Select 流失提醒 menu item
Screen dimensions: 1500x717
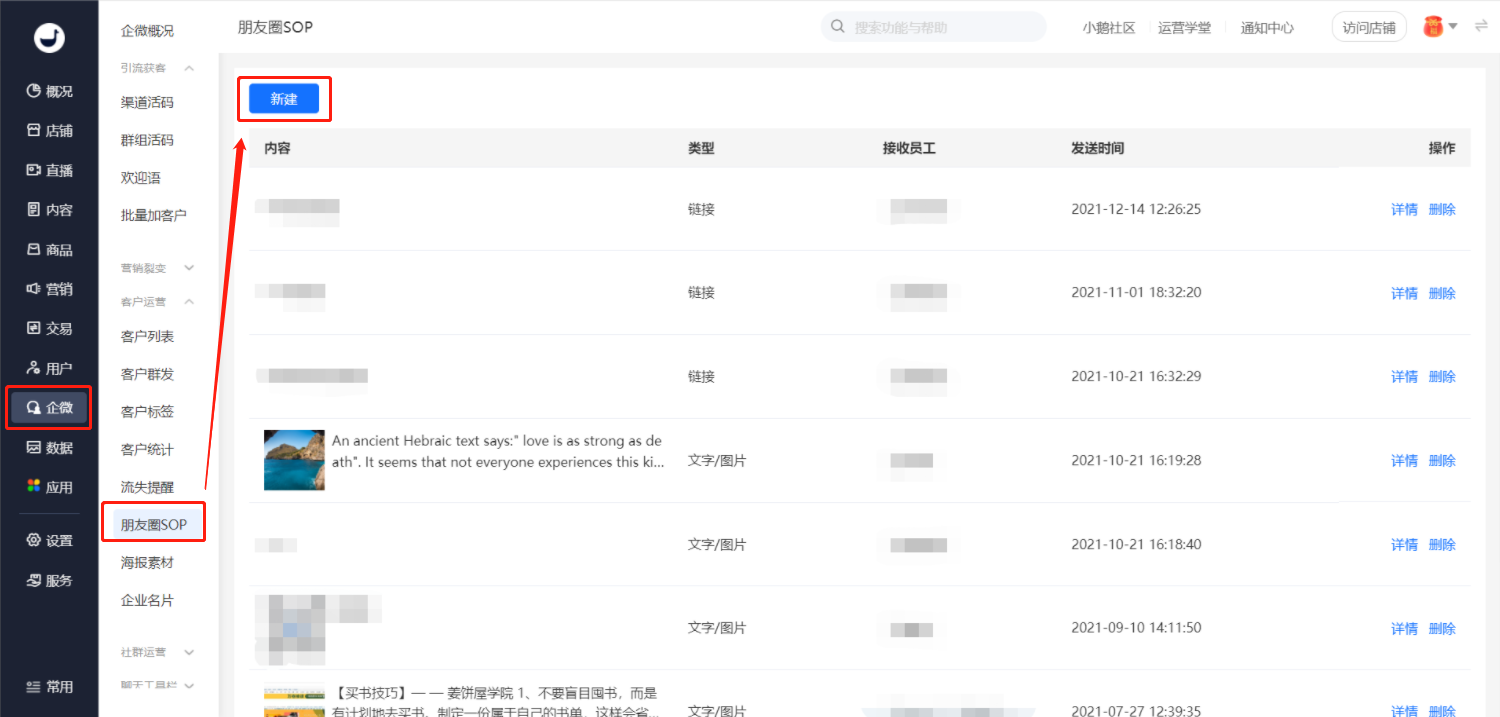pyautogui.click(x=147, y=487)
